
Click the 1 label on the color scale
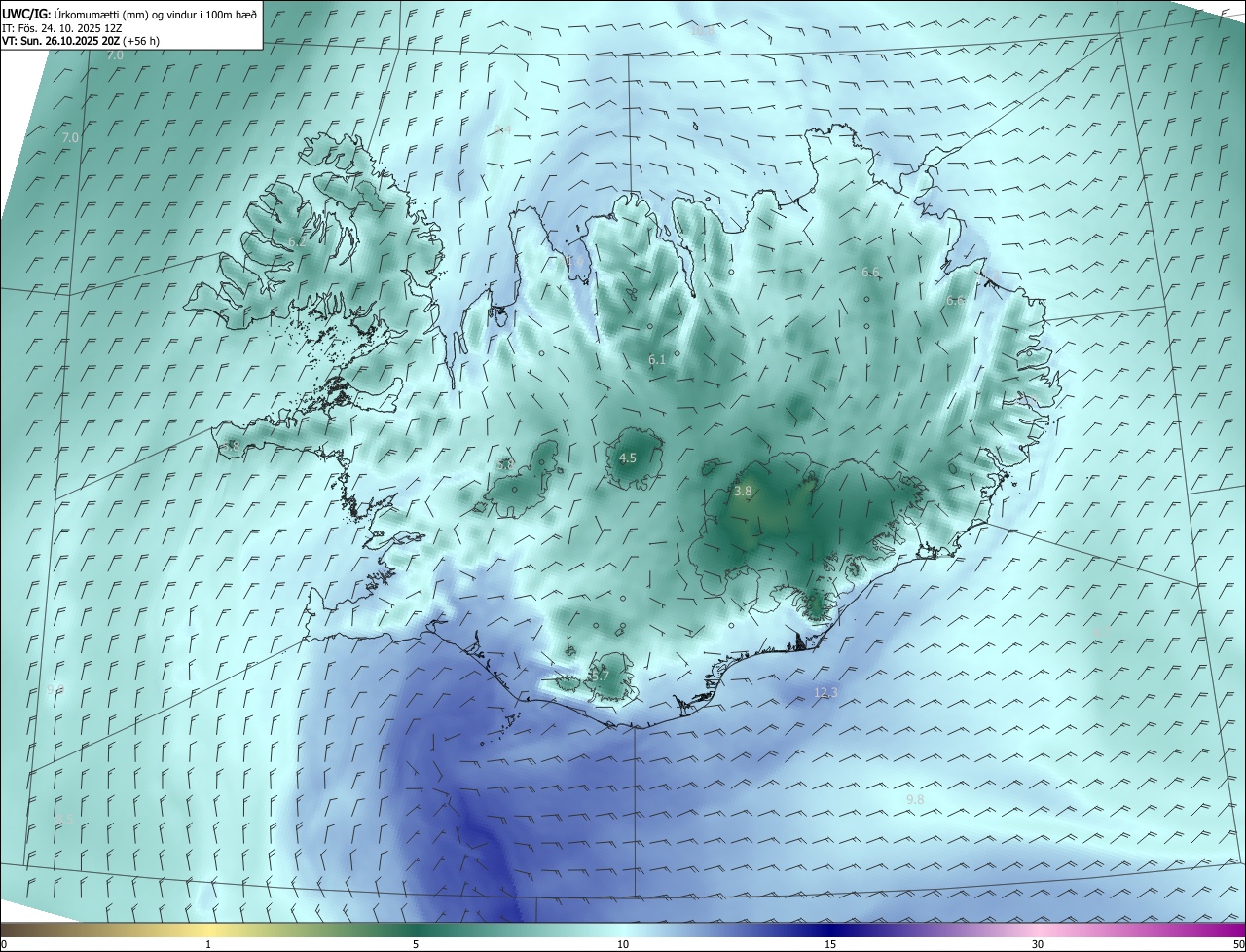[x=208, y=945]
